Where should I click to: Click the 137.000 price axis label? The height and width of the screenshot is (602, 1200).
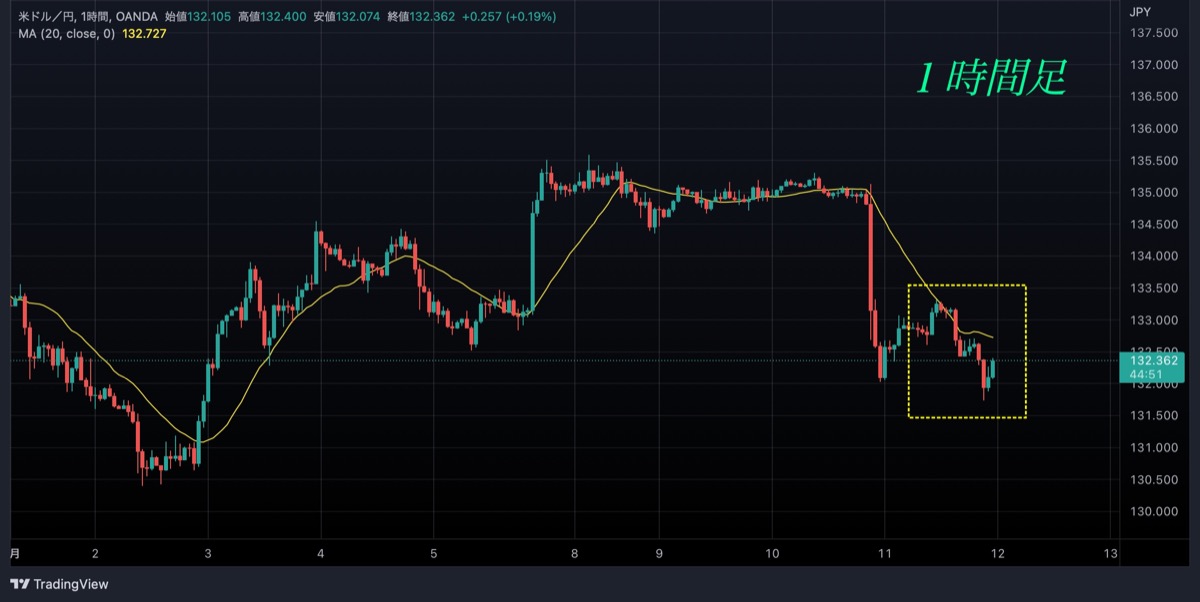[x=1152, y=65]
